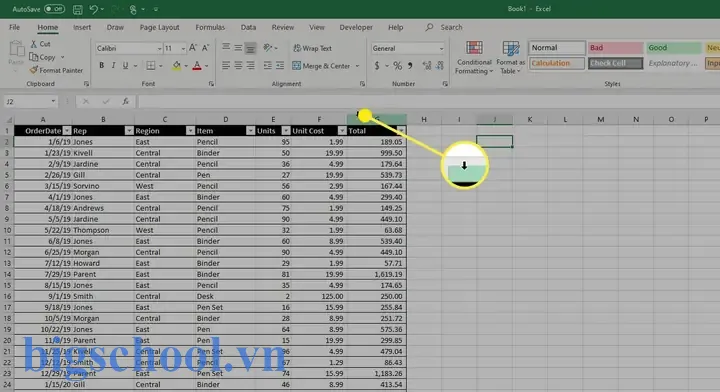Open the Region column filter dropdown
The width and height of the screenshot is (720, 392).
click(190, 131)
